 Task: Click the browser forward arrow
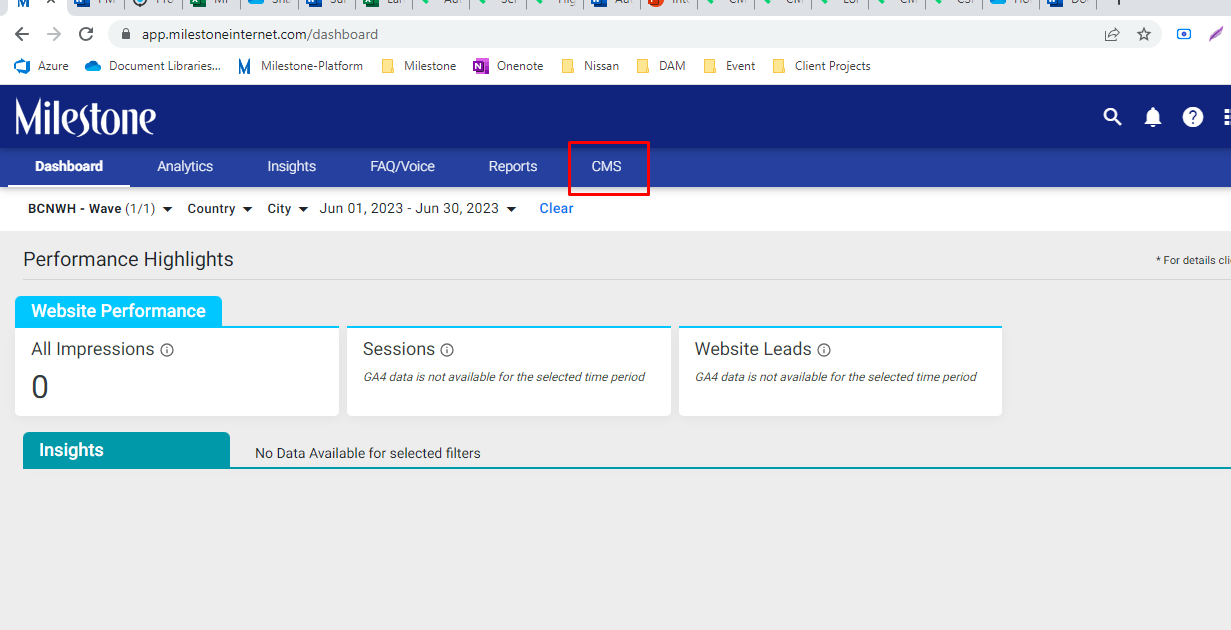coord(54,34)
